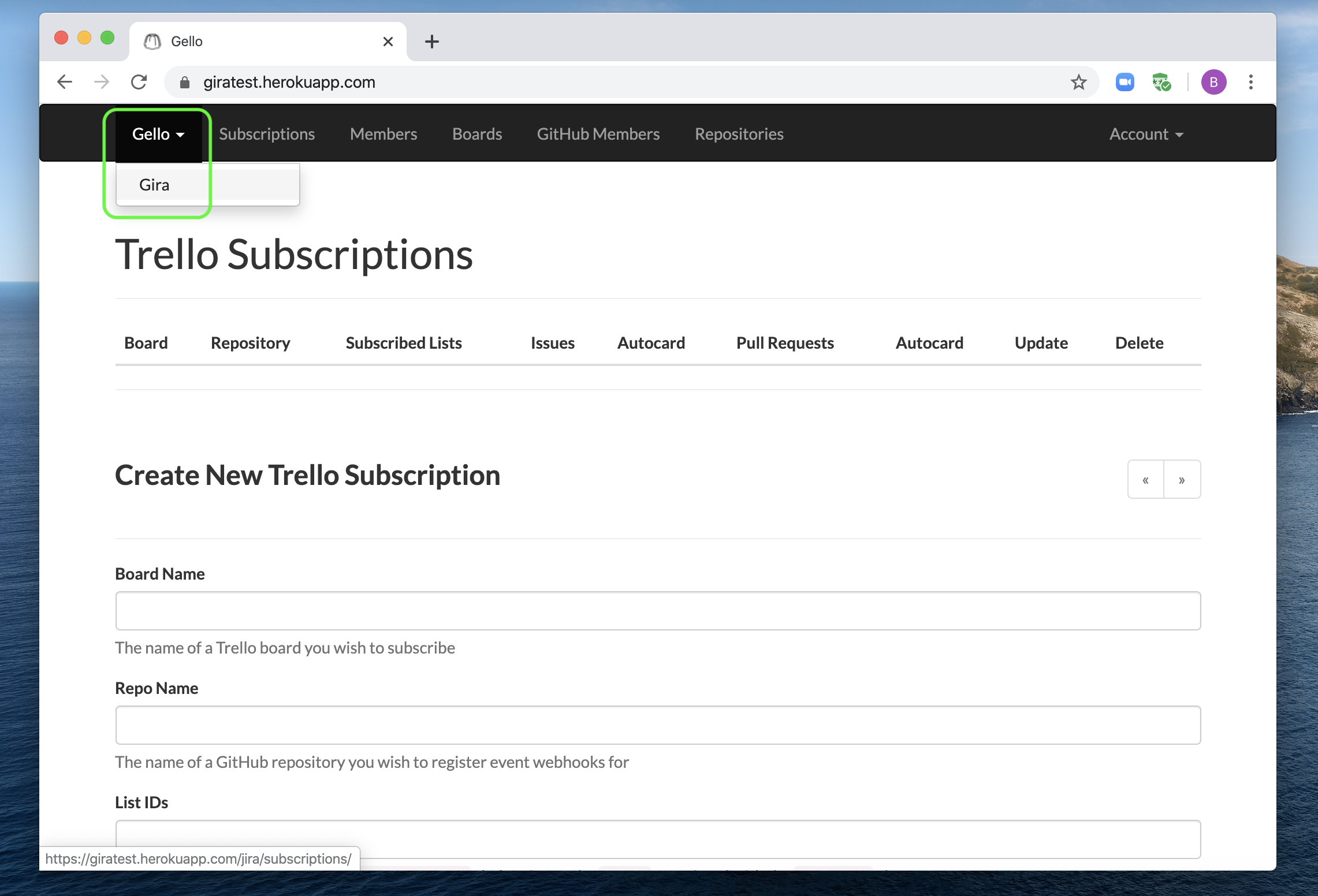The width and height of the screenshot is (1318, 896).
Task: Click the GitHub repository webhooks help text
Action: click(372, 762)
